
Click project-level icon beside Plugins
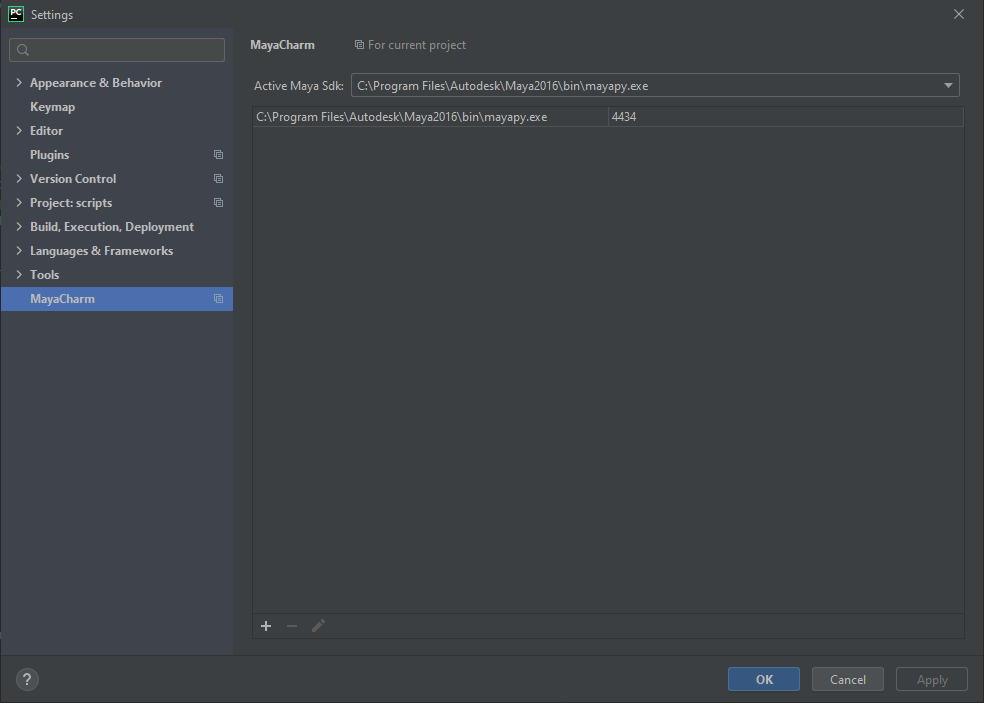click(218, 154)
